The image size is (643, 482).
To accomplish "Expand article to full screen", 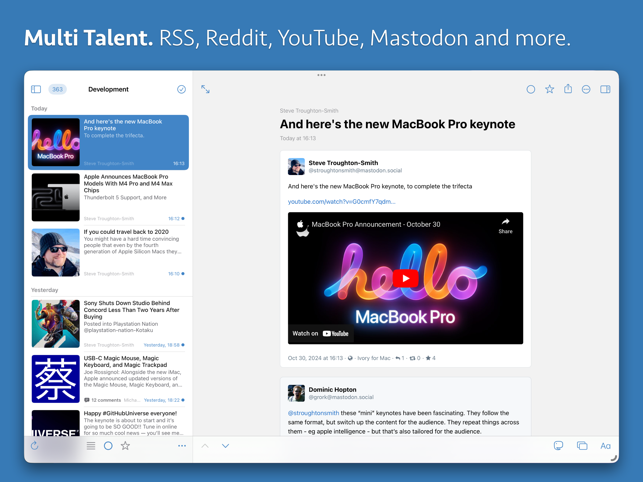I will pos(205,89).
